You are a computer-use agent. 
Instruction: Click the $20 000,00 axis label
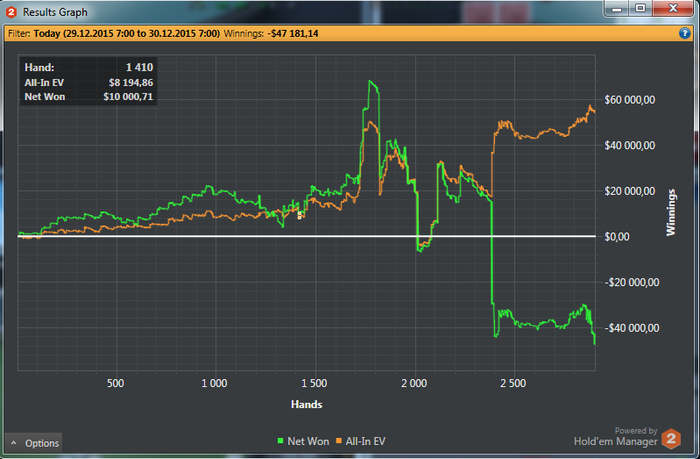(630, 191)
